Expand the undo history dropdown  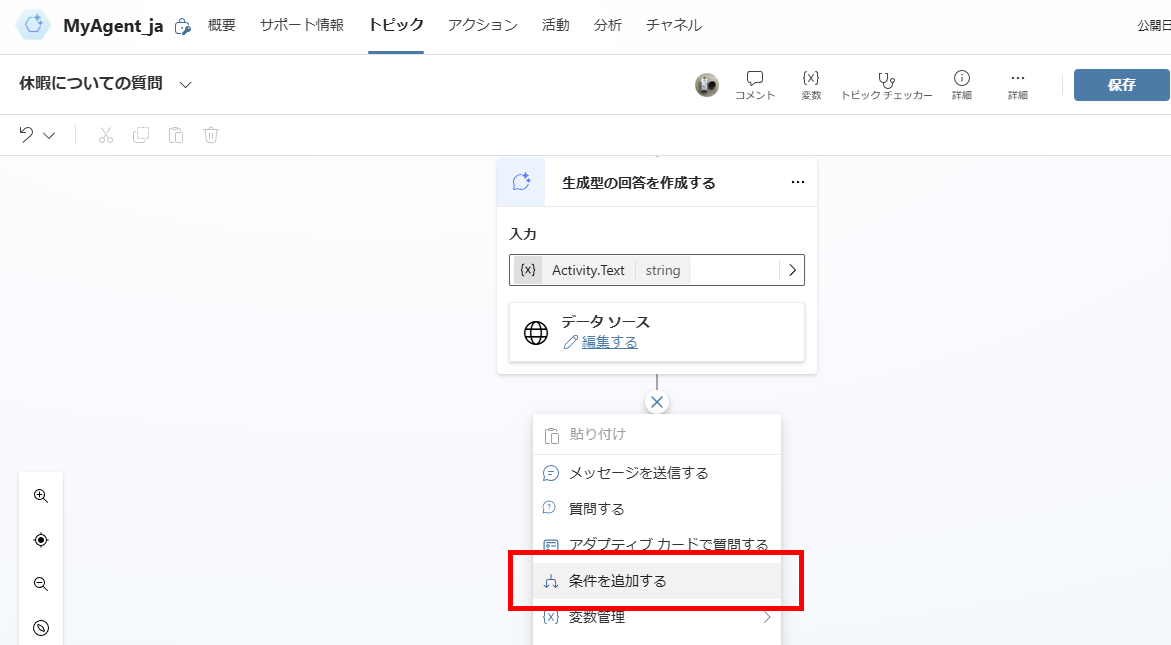tap(47, 134)
